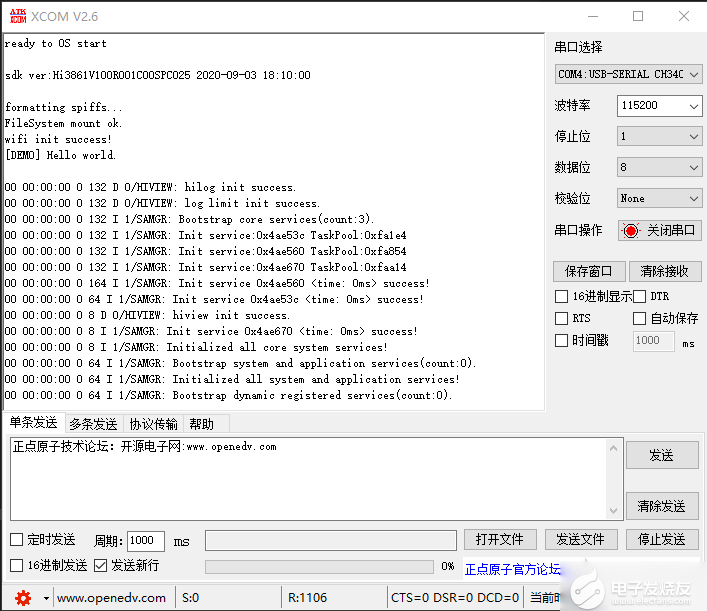Click the 清除发送 clear send button
The width and height of the screenshot is (707, 611).
(x=662, y=506)
